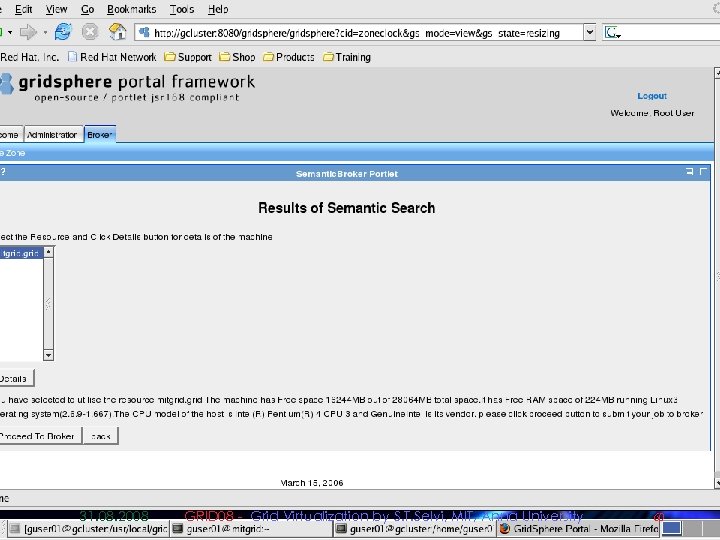Image resolution: width=720 pixels, height=540 pixels.
Task: Switch to the Administration tab
Action: pos(53,135)
